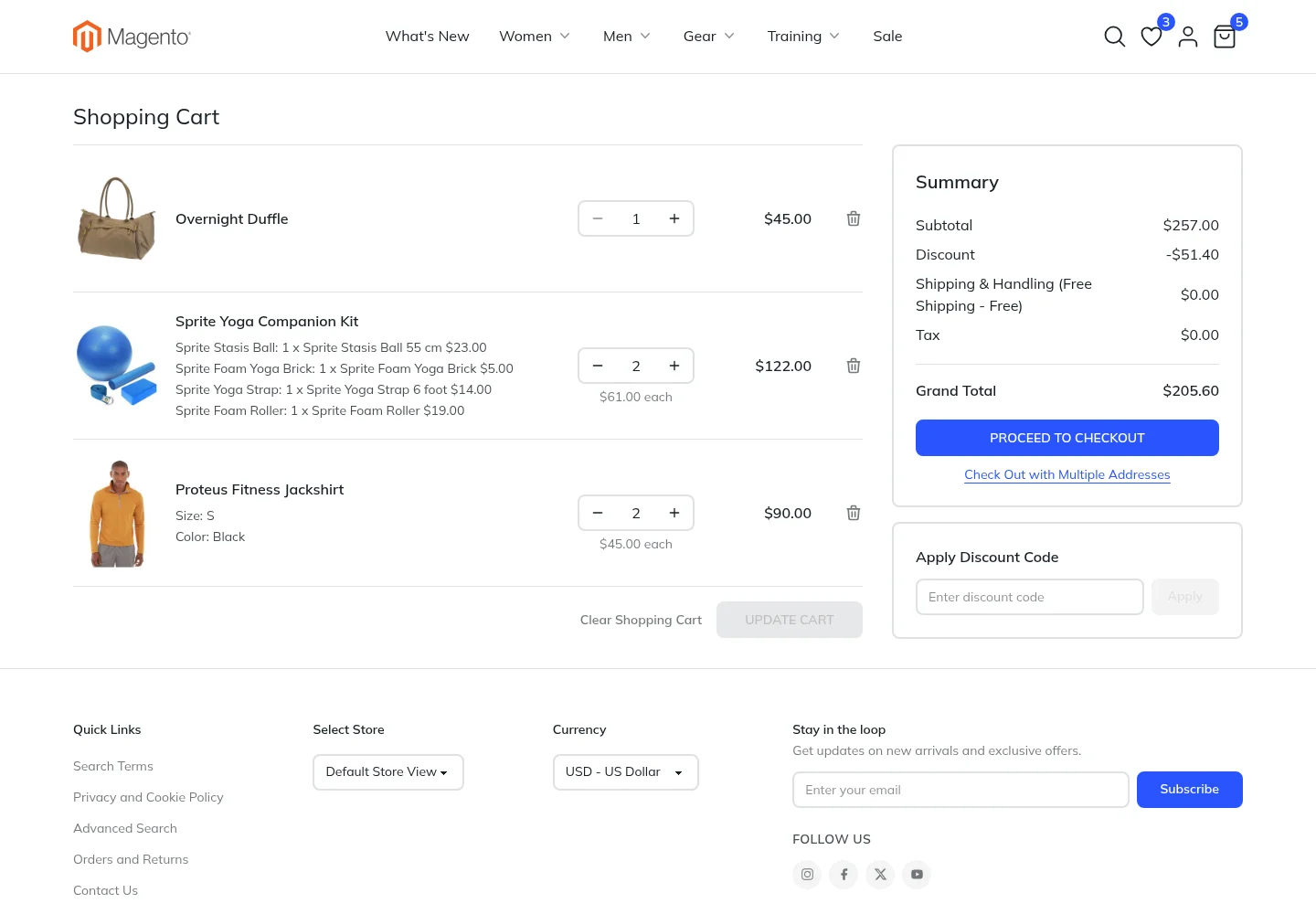Screen dimensions: 1316x914
Task: Follow Check Out with Multiple Addresses link
Action: [x=1067, y=474]
